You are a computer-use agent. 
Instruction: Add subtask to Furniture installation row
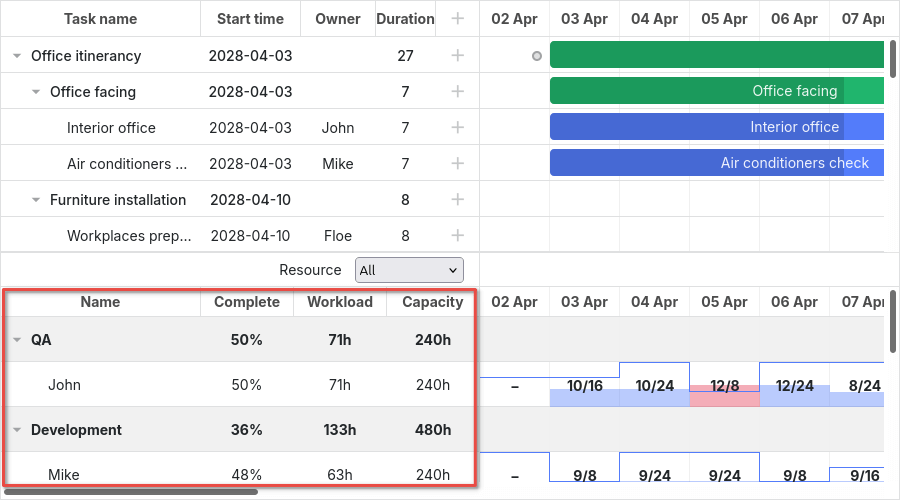point(457,200)
